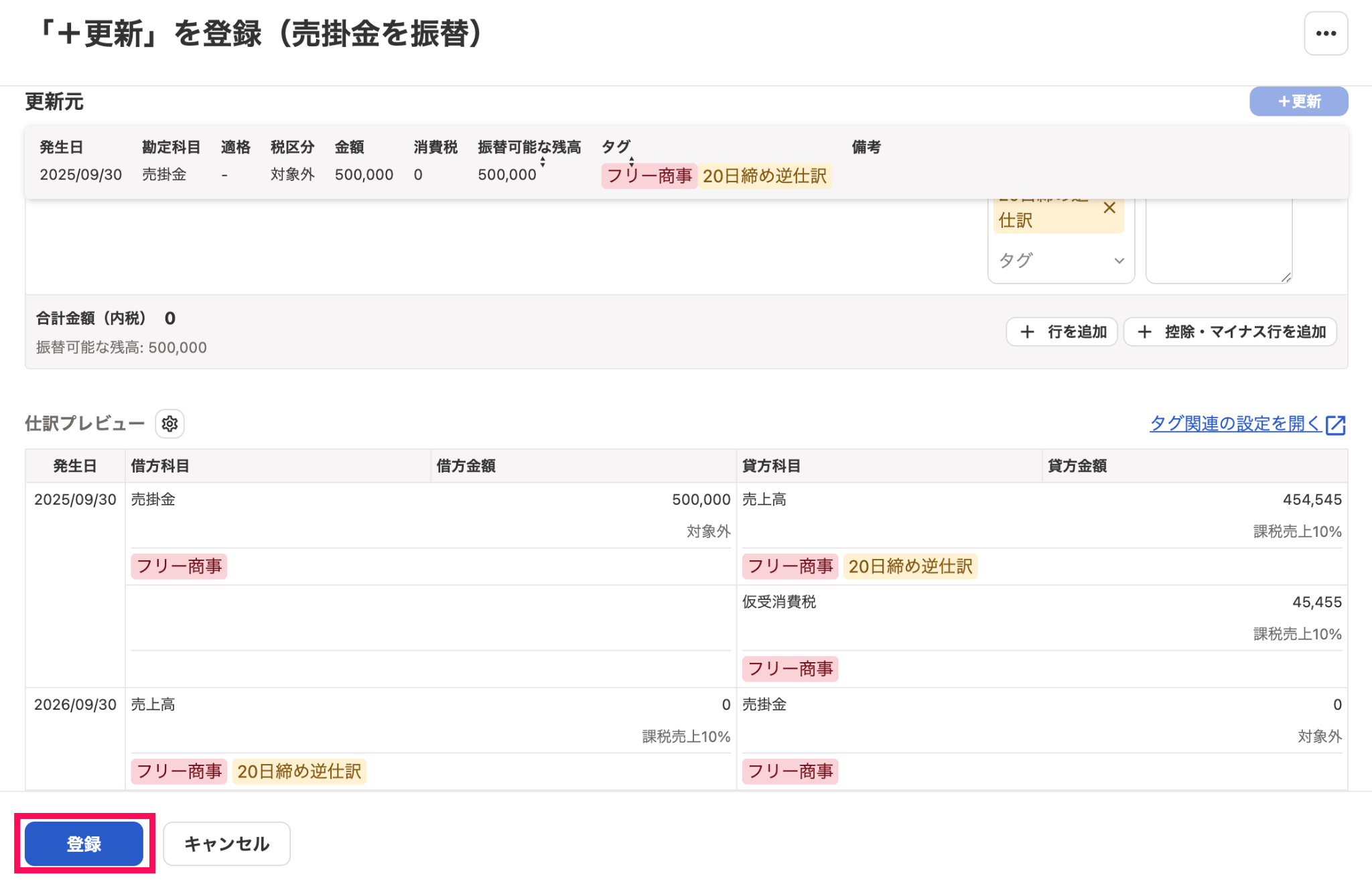
Task: Open the タグ関連の設定を開く link
Action: click(1235, 424)
